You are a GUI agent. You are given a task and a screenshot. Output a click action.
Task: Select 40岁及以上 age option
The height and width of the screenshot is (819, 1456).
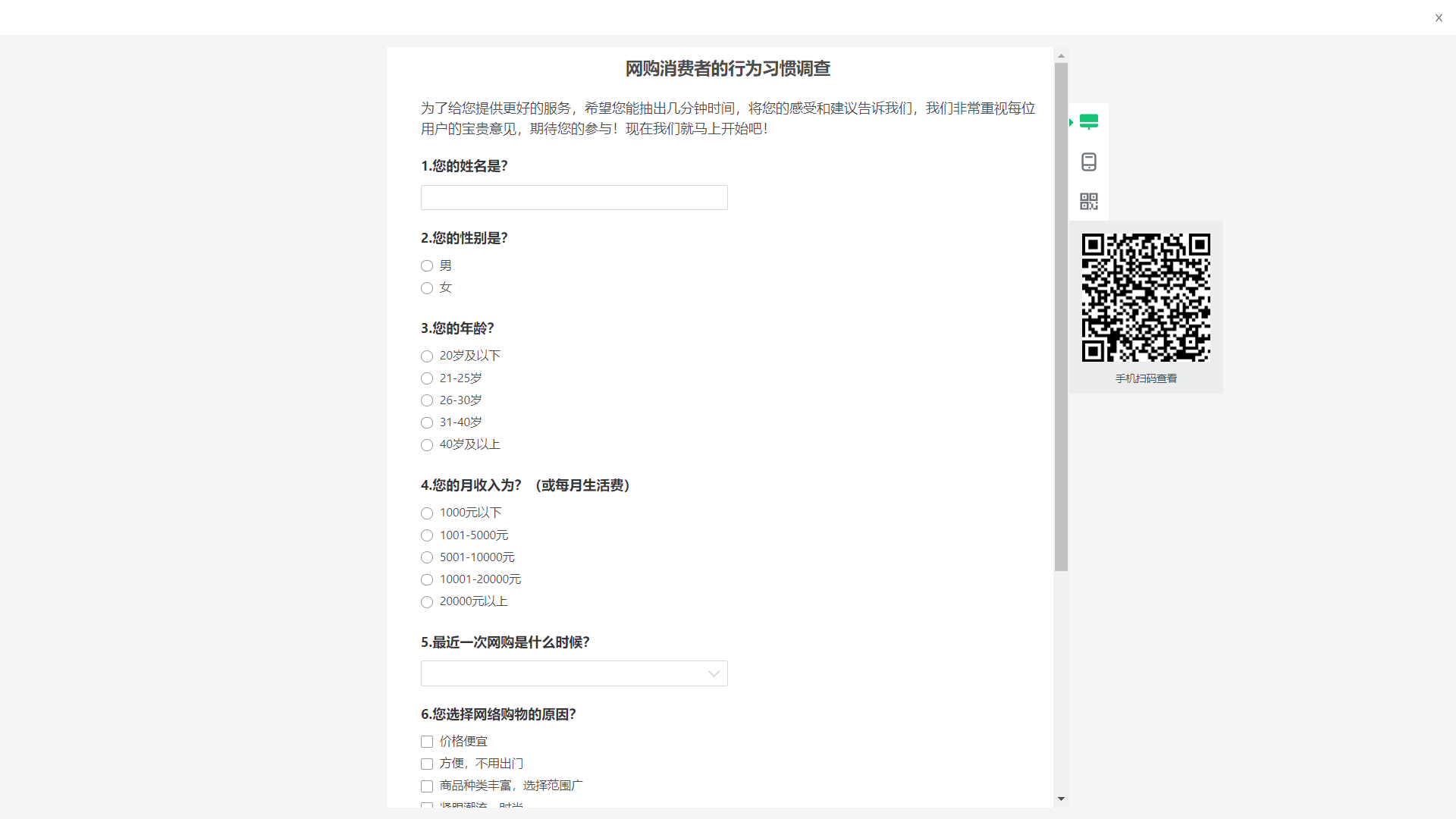[x=427, y=445]
